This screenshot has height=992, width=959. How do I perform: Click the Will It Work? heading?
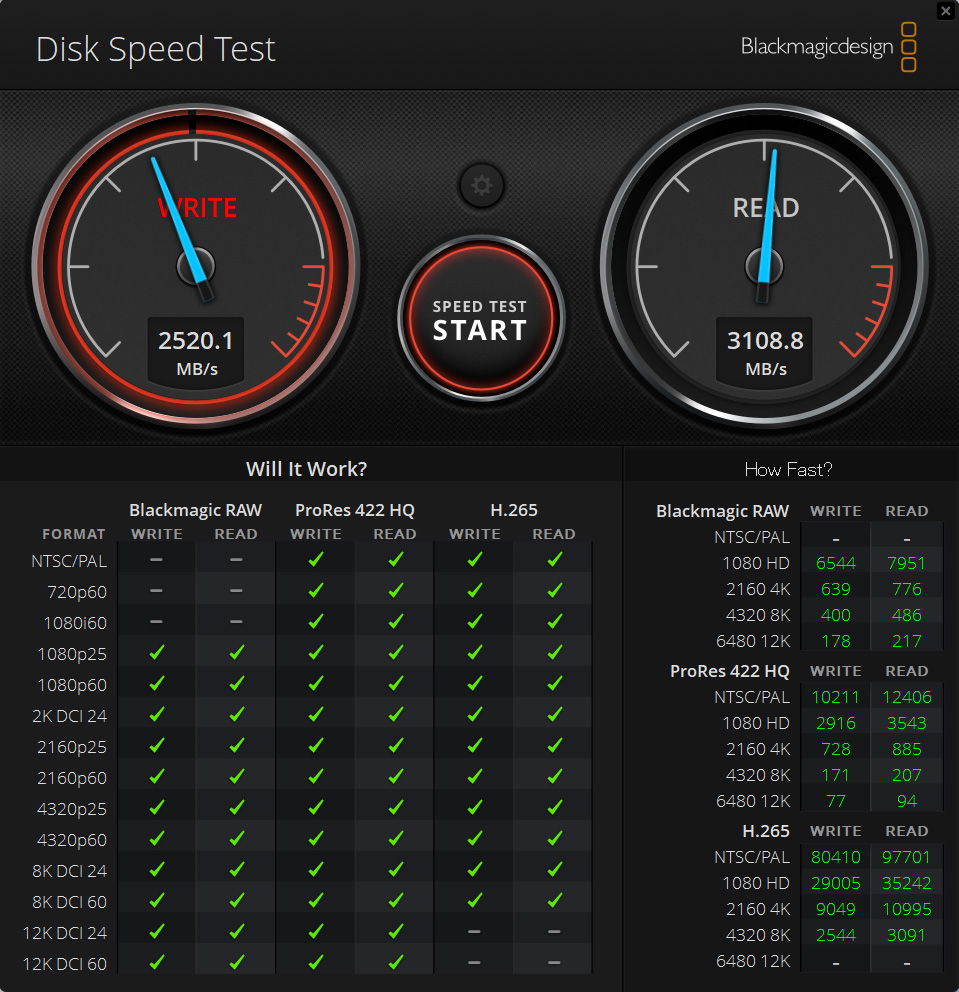coord(306,469)
